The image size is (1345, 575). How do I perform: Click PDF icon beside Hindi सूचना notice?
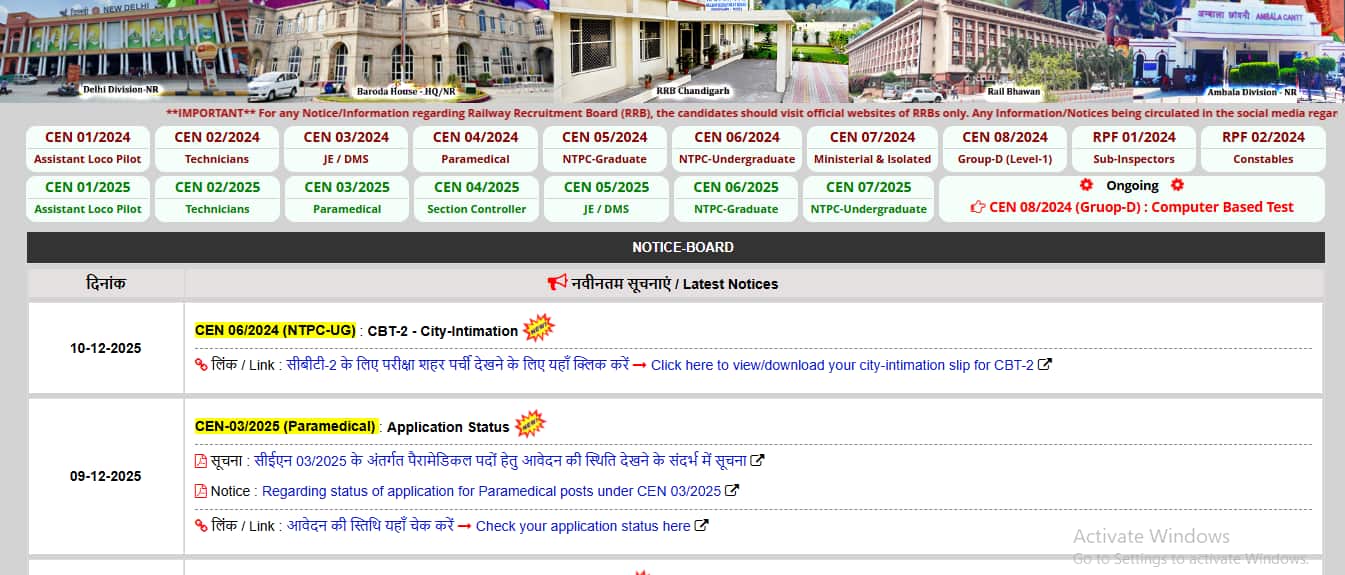click(x=201, y=461)
